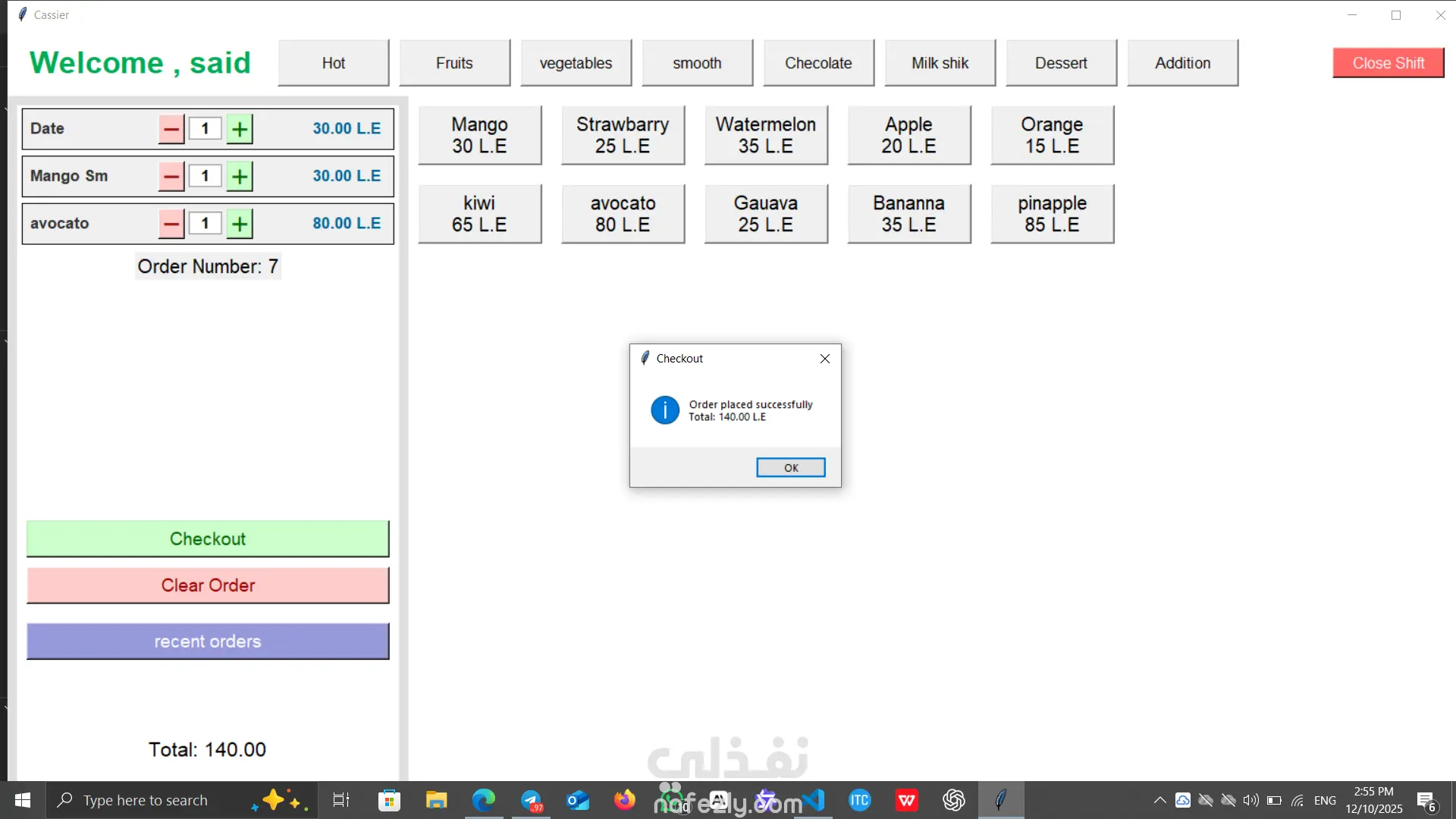1456x819 pixels.
Task: Decrease Date item quantity with minus
Action: [x=171, y=129]
